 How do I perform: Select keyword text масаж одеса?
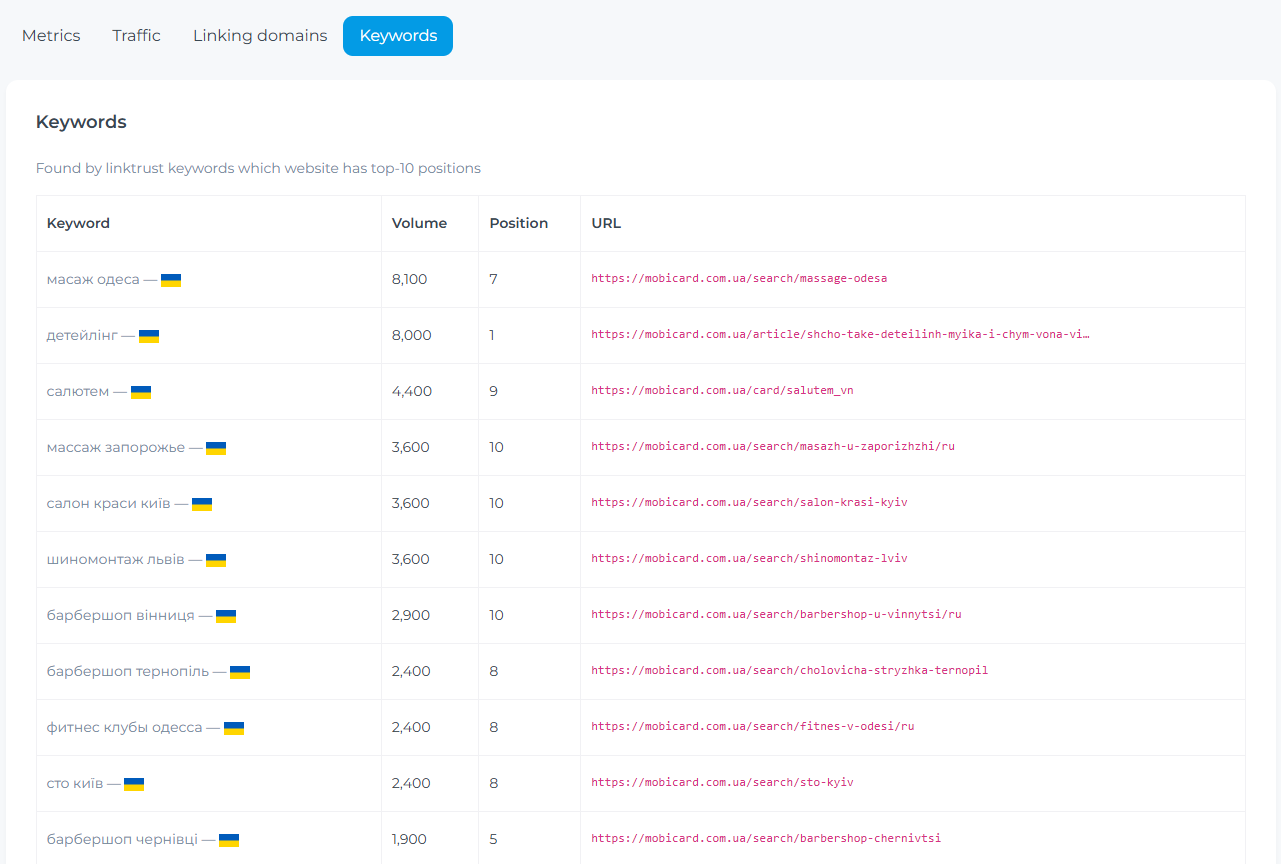[93, 280]
